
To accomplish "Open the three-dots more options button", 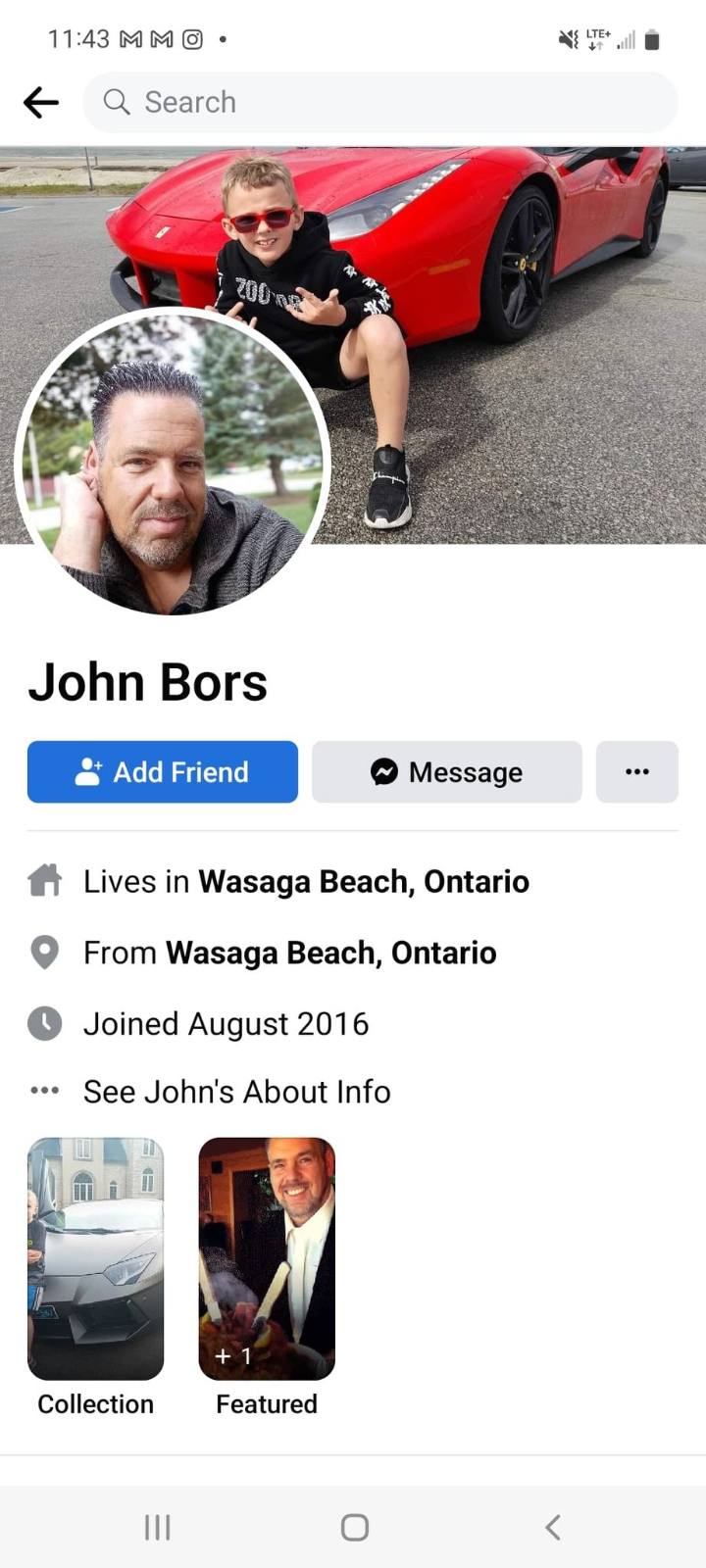I will 637,772.
